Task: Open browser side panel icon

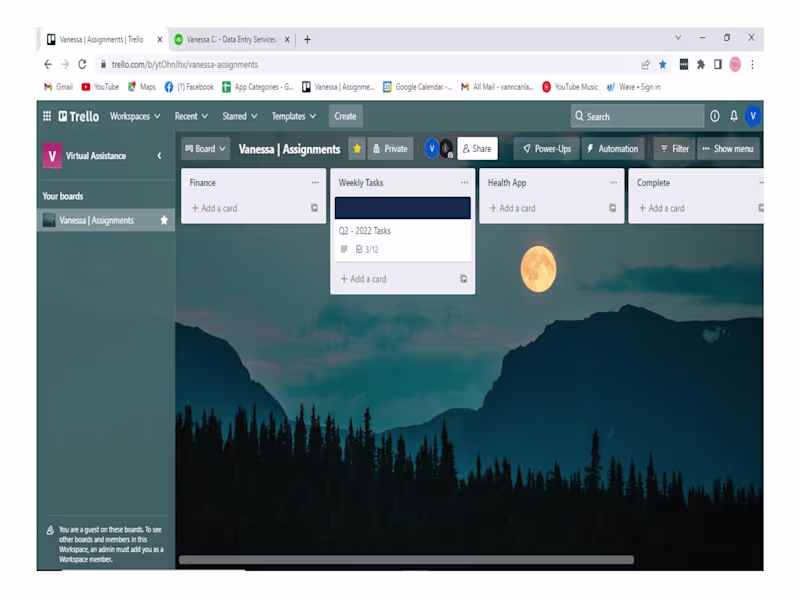Action: (x=718, y=64)
